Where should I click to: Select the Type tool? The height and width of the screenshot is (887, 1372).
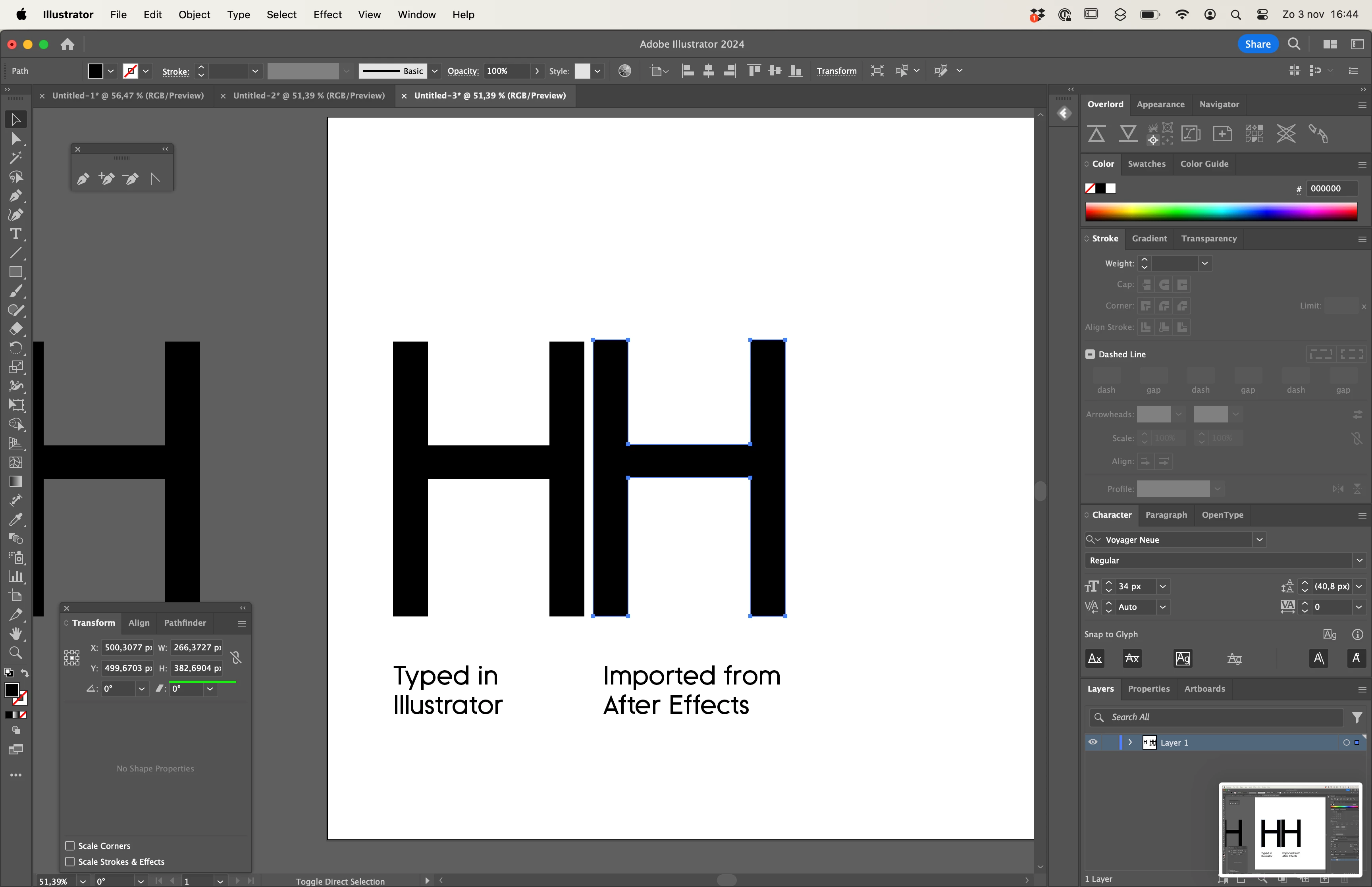[x=15, y=234]
